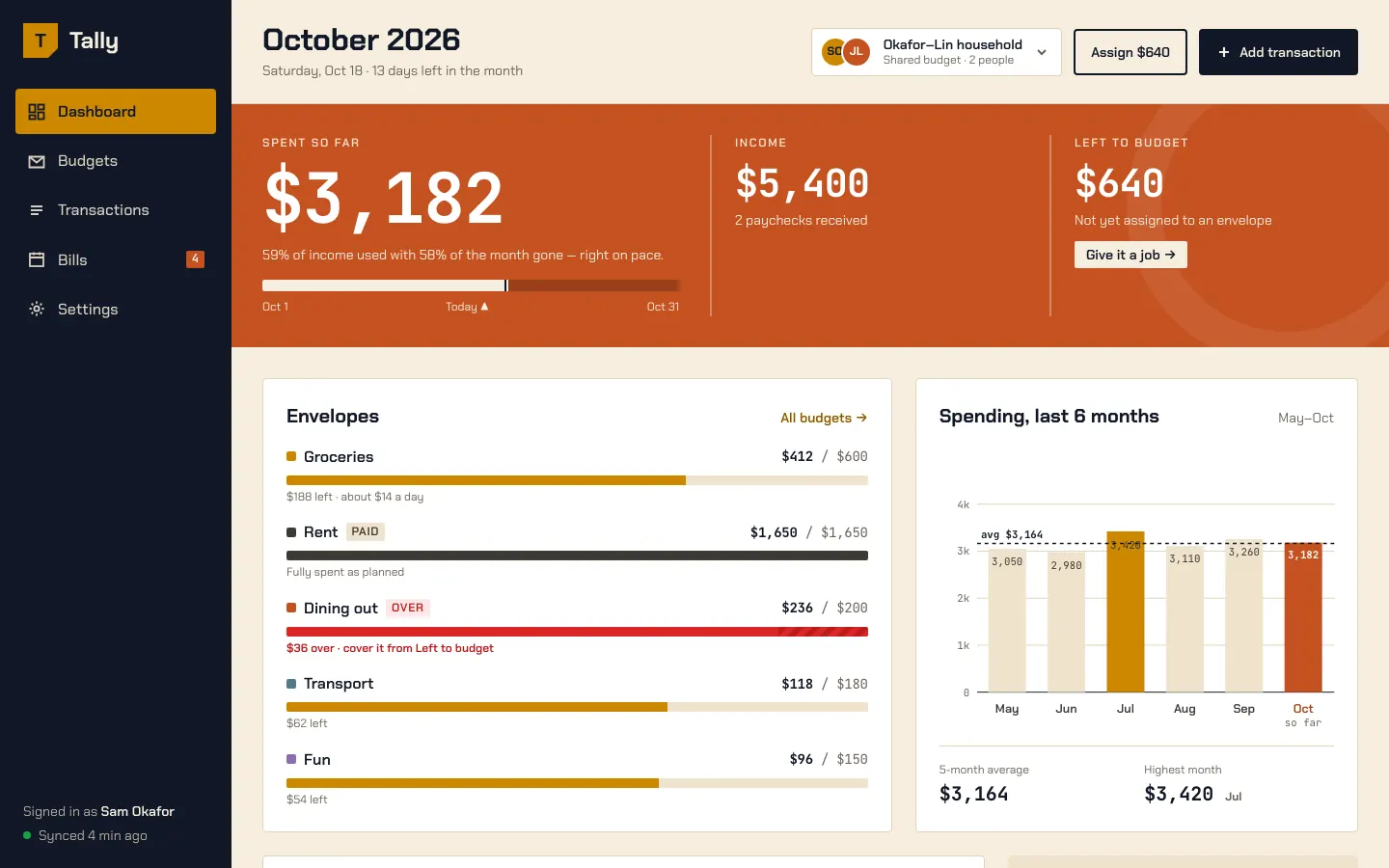Click the Transport progress bar
The height and width of the screenshot is (868, 1389).
577,707
